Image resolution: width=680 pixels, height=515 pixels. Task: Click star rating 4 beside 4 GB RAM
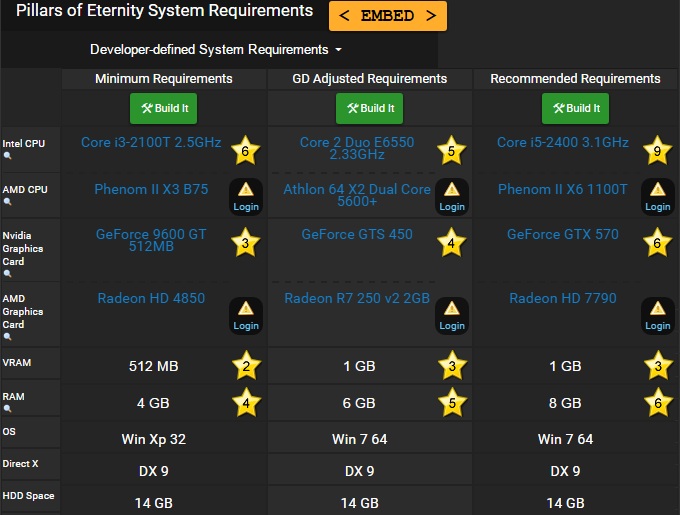point(246,402)
